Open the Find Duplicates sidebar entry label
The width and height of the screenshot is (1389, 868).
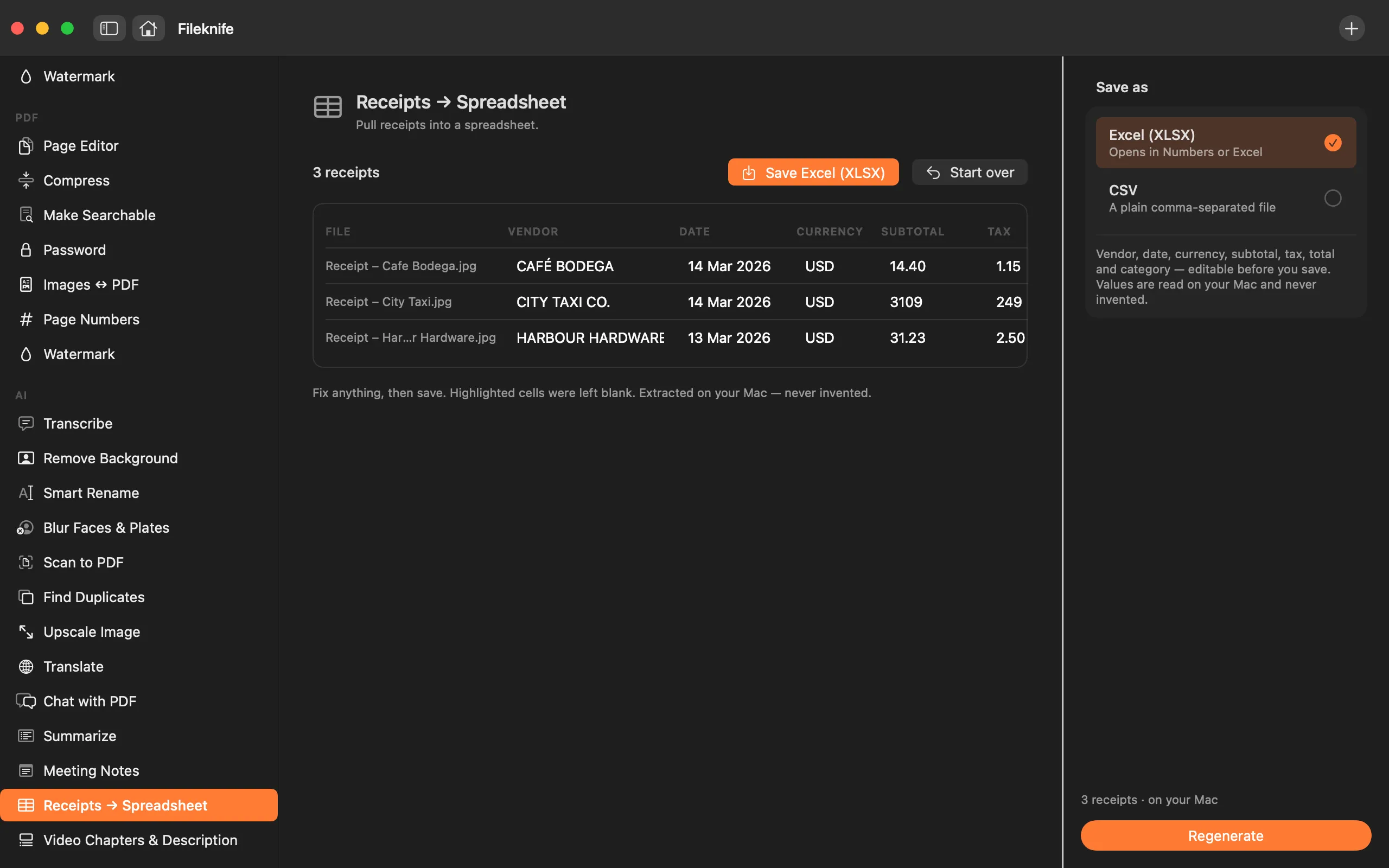[x=94, y=597]
